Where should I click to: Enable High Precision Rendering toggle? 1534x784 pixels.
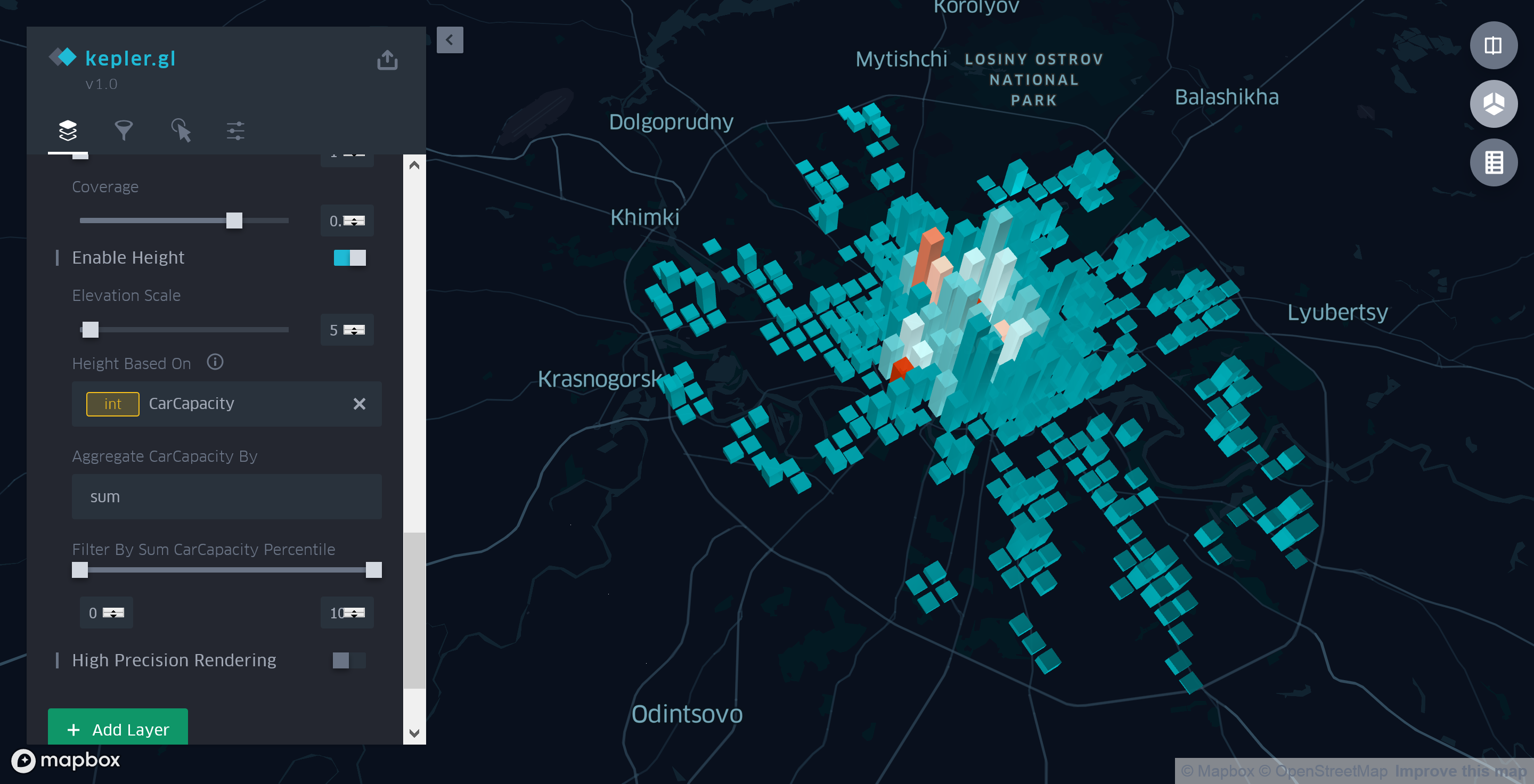[x=349, y=660]
